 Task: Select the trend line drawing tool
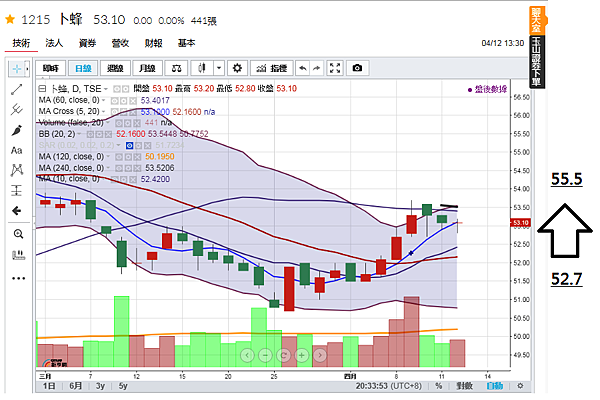point(16,90)
